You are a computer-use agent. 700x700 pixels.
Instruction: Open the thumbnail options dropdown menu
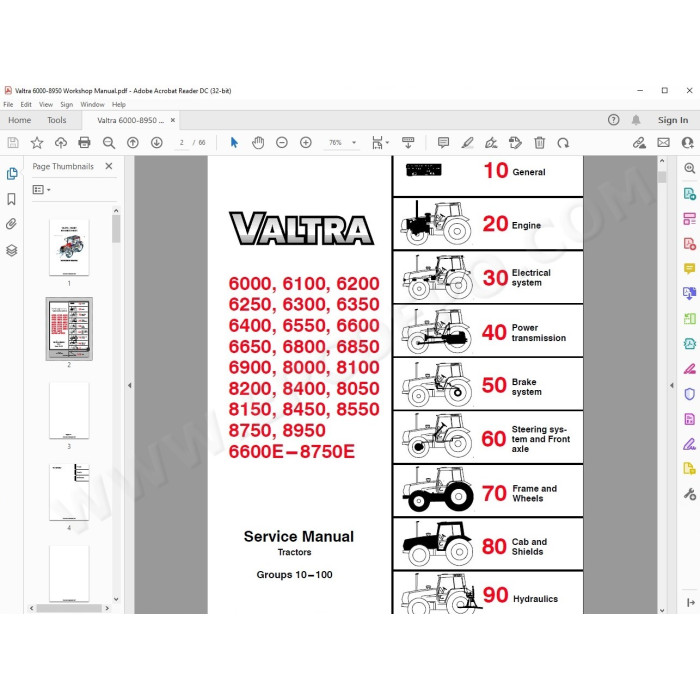click(42, 190)
